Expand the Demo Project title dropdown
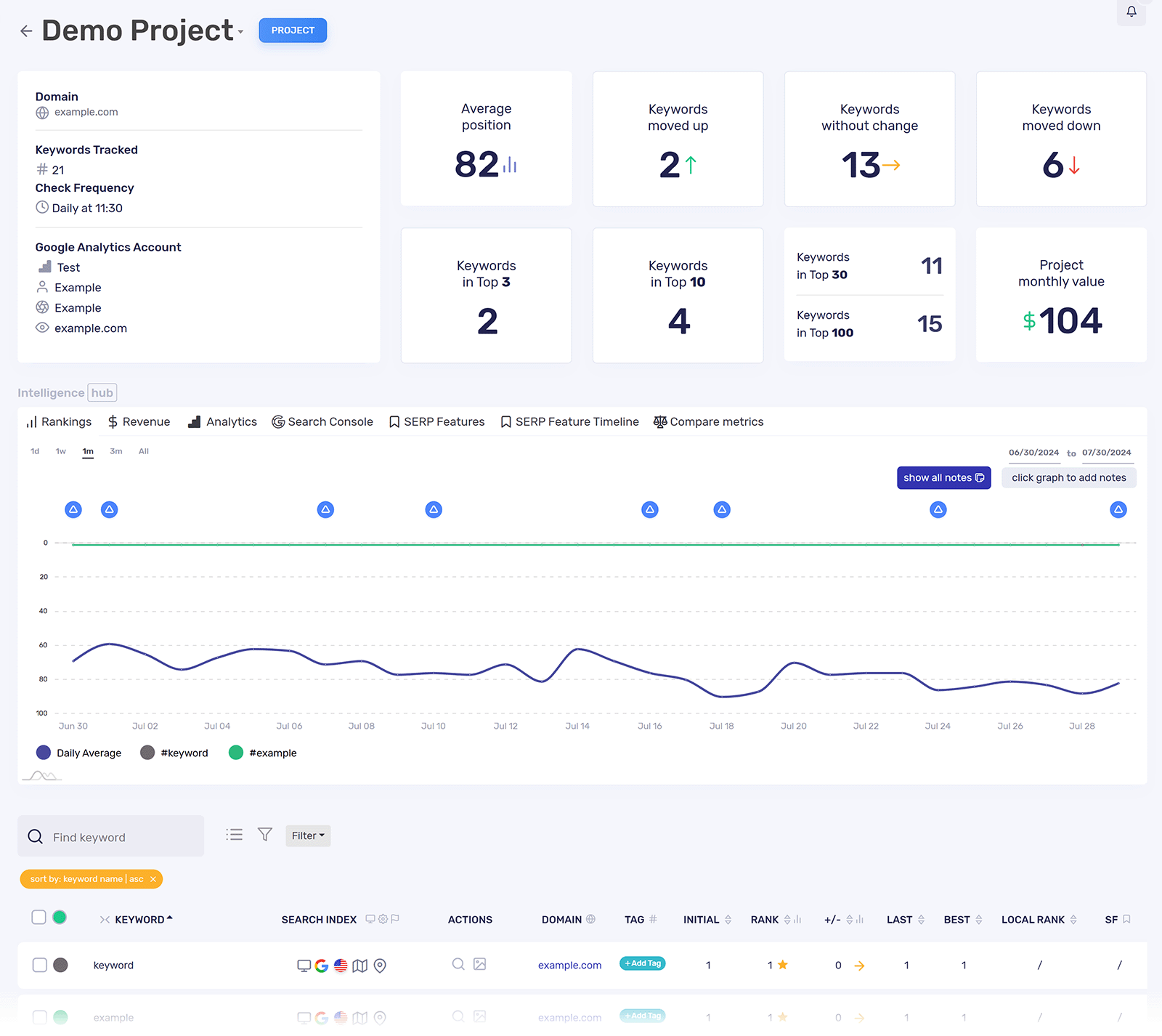 pyautogui.click(x=240, y=32)
